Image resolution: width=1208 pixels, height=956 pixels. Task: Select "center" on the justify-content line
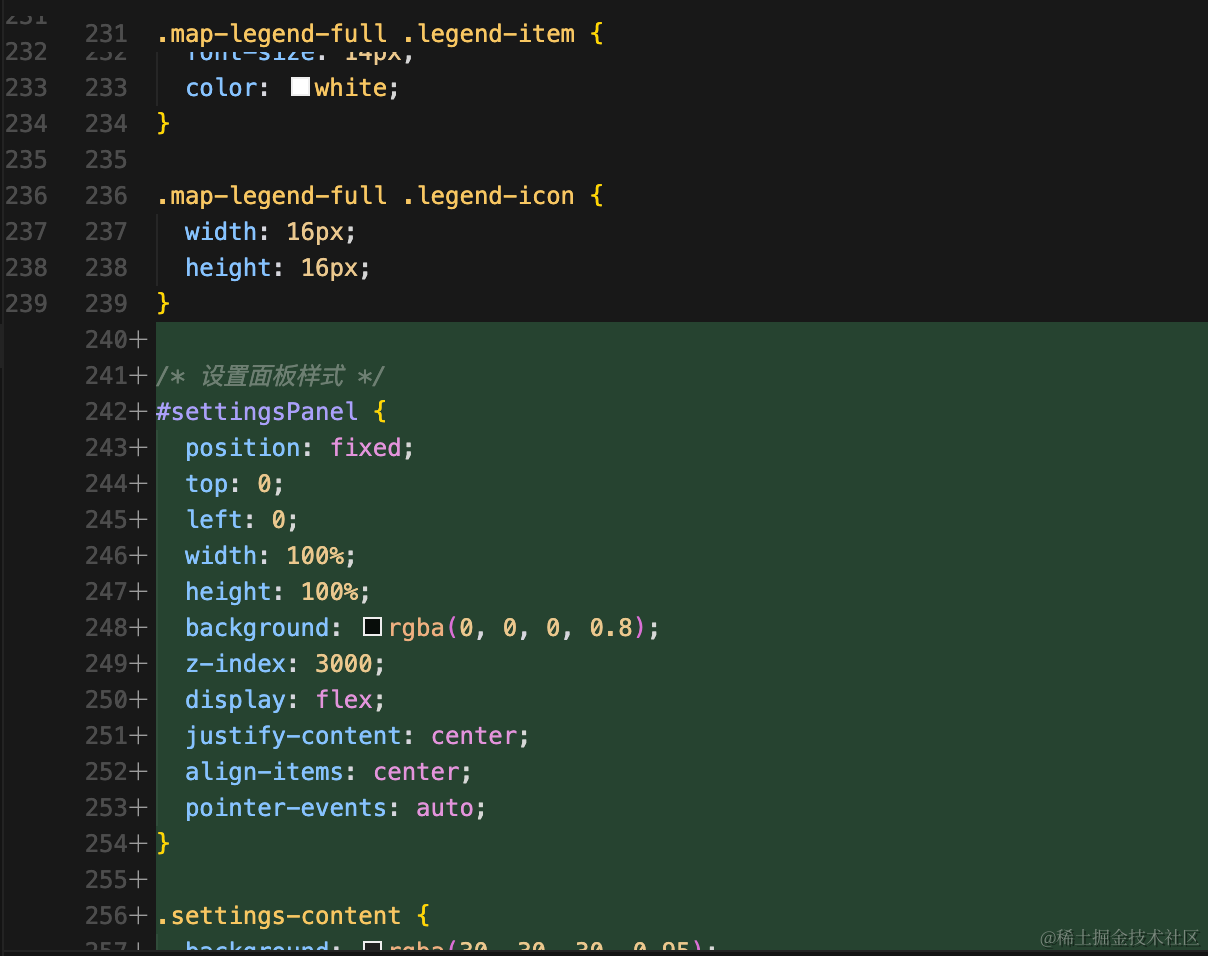tap(473, 735)
